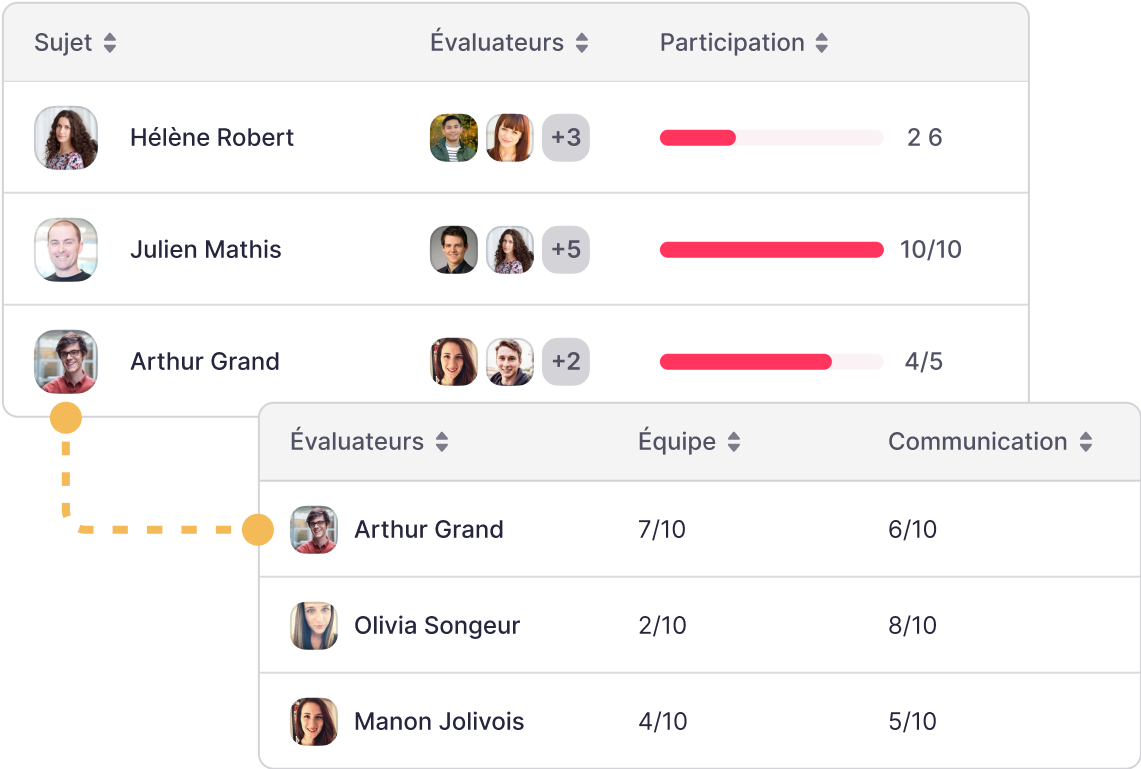
Task: Sort the top table's Évaluateurs column
Action: (582, 43)
